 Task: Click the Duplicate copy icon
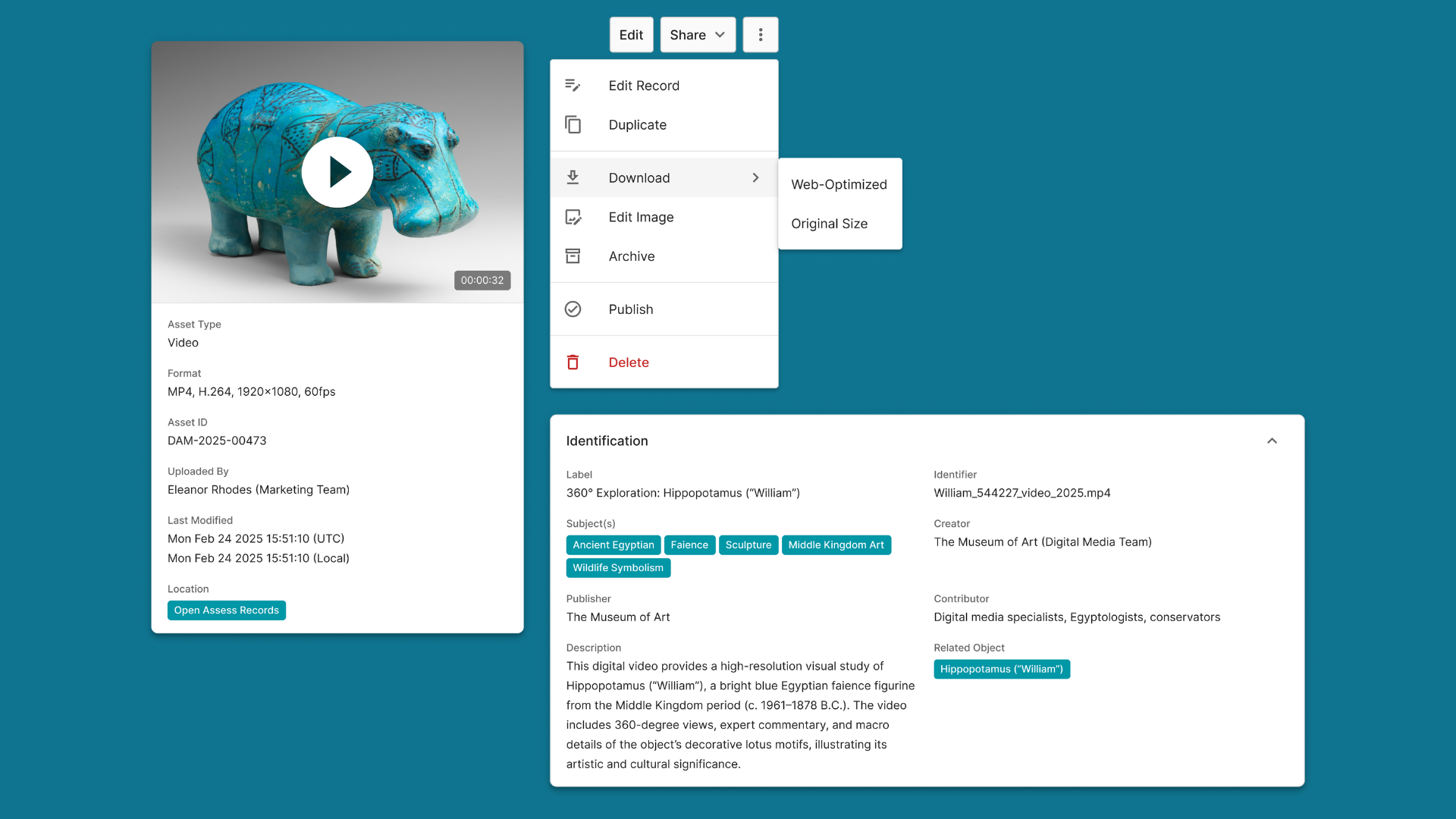point(573,125)
